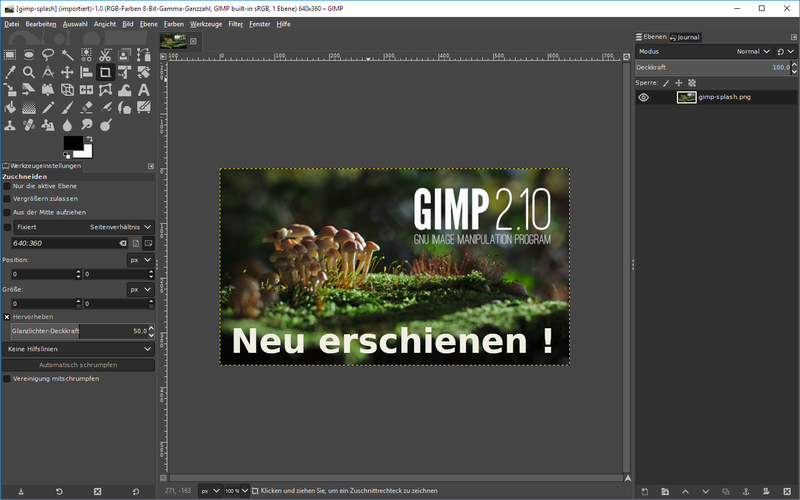Viewport: 800px width, 500px height.
Task: Select the Flip tool
Action: [x=86, y=90]
